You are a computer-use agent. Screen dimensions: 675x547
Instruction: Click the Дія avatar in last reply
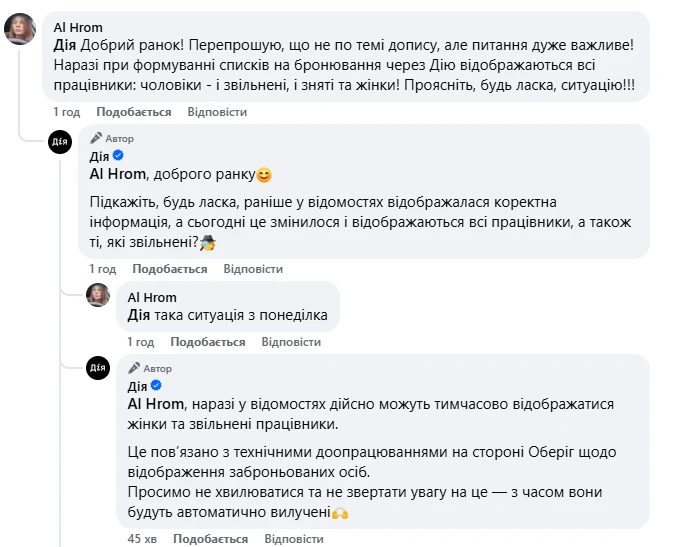(98, 368)
